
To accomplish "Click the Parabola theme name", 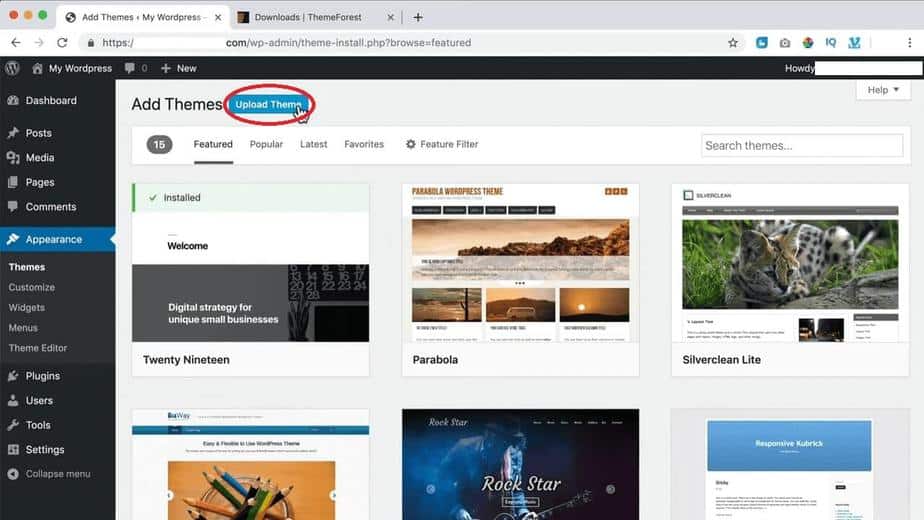I will coord(435,360).
